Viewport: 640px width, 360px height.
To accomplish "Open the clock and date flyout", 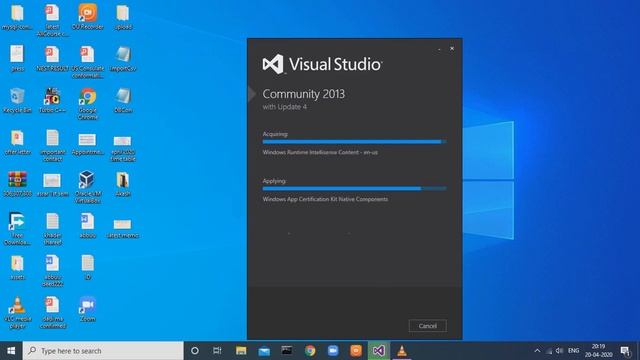I will click(x=598, y=351).
